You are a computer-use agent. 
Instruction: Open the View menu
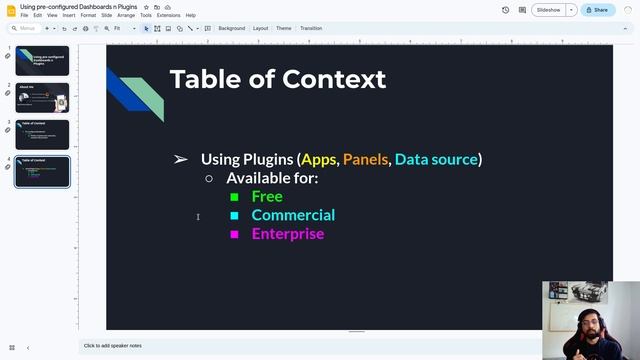pos(52,15)
